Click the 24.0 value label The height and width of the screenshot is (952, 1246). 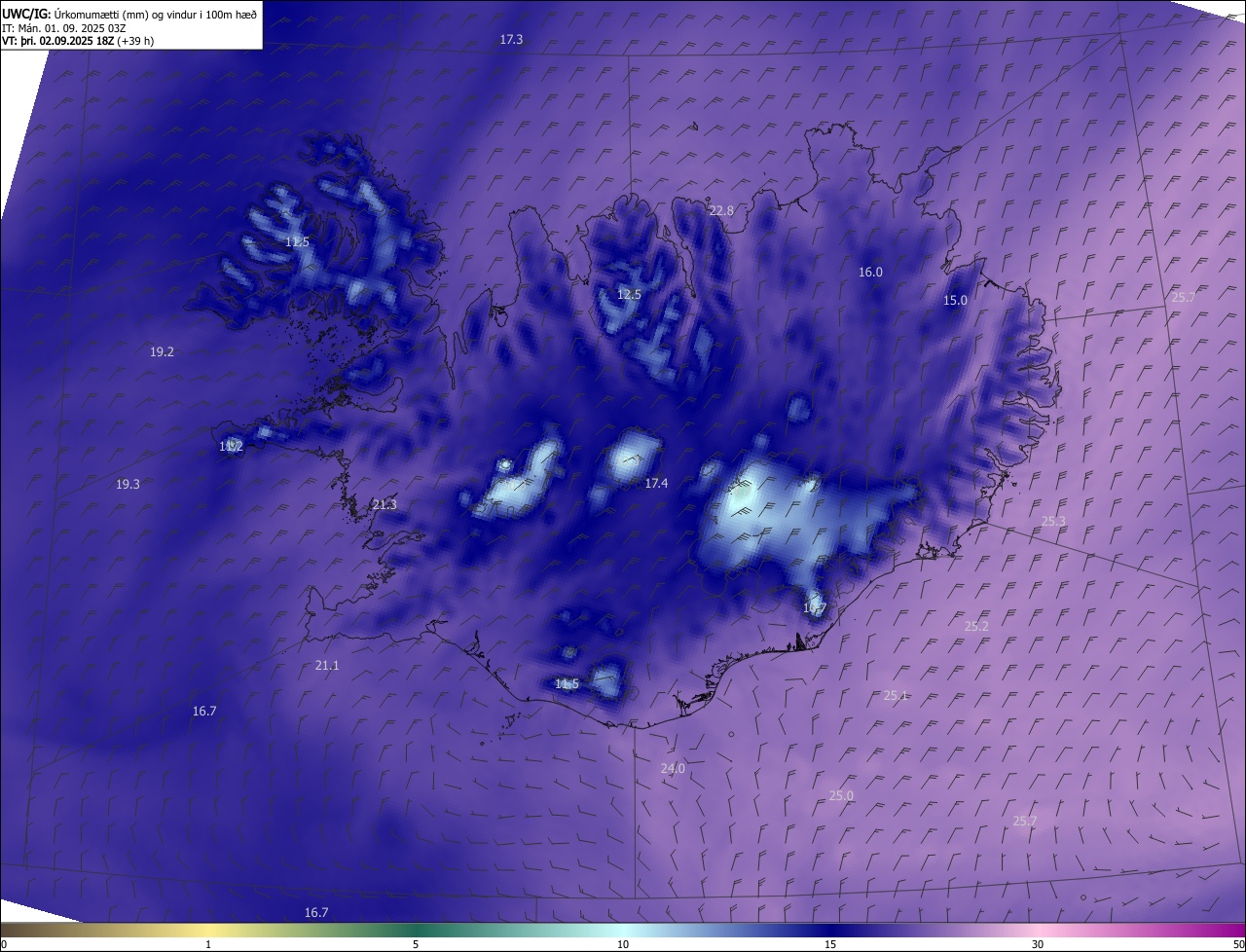tap(673, 769)
